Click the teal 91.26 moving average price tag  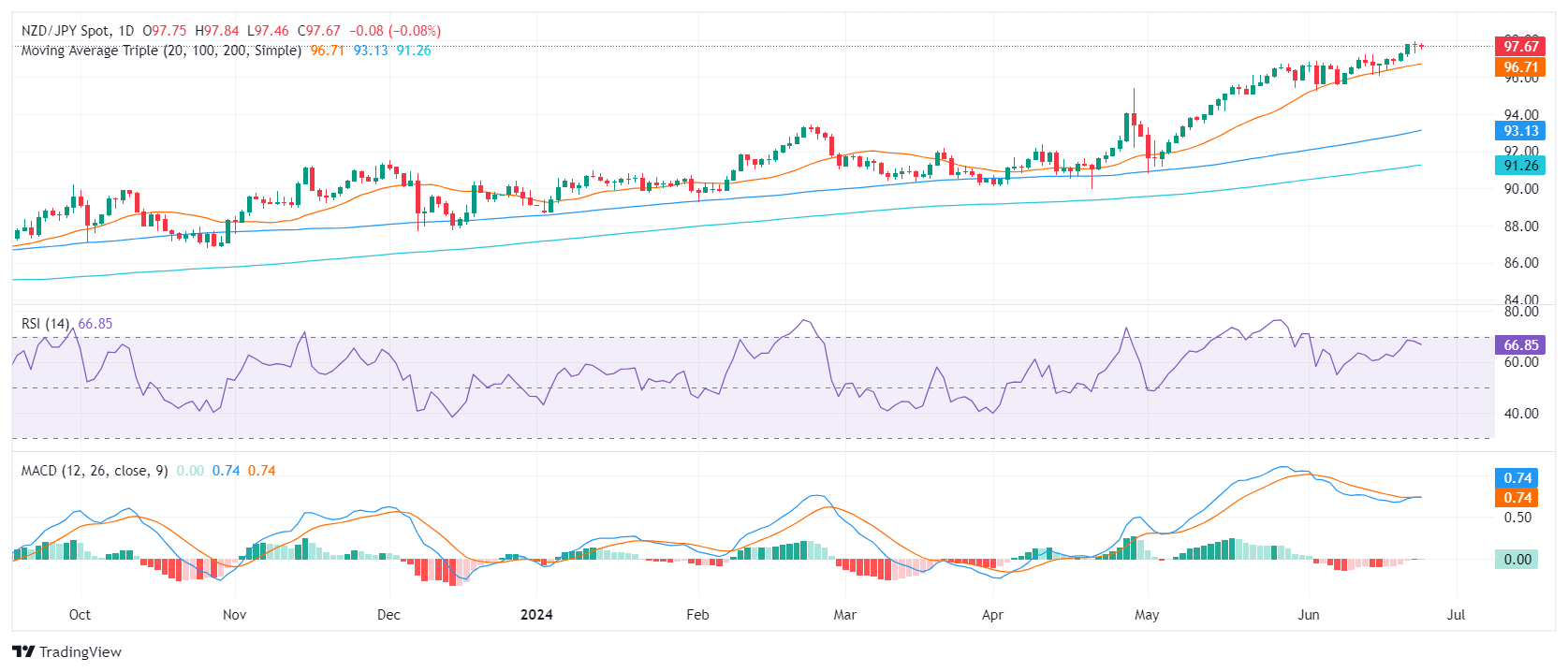tap(1519, 166)
